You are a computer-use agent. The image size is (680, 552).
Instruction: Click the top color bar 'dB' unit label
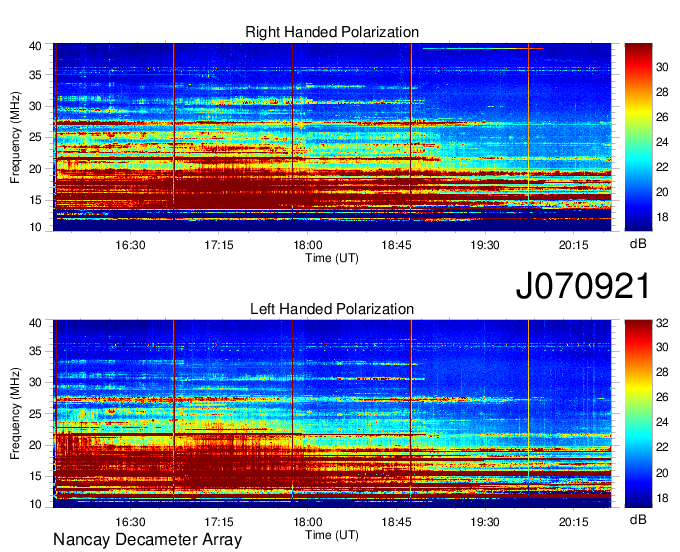point(638,244)
